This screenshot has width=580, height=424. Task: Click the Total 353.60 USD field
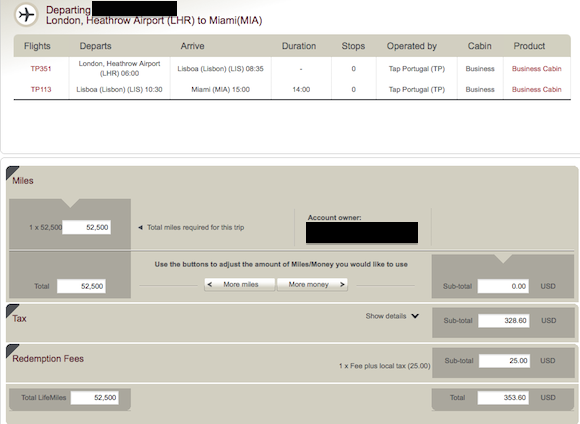[503, 398]
